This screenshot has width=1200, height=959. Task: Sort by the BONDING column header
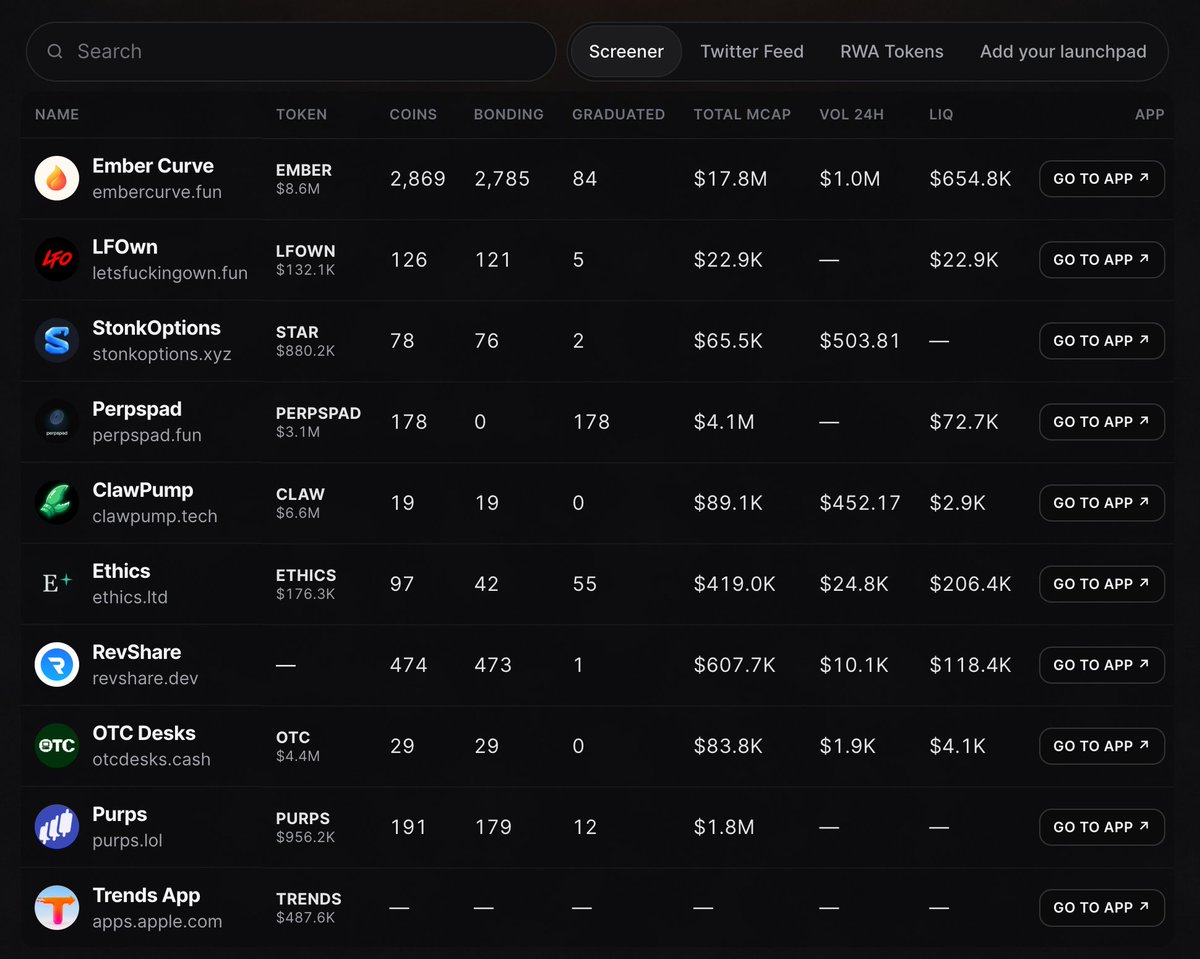(509, 115)
